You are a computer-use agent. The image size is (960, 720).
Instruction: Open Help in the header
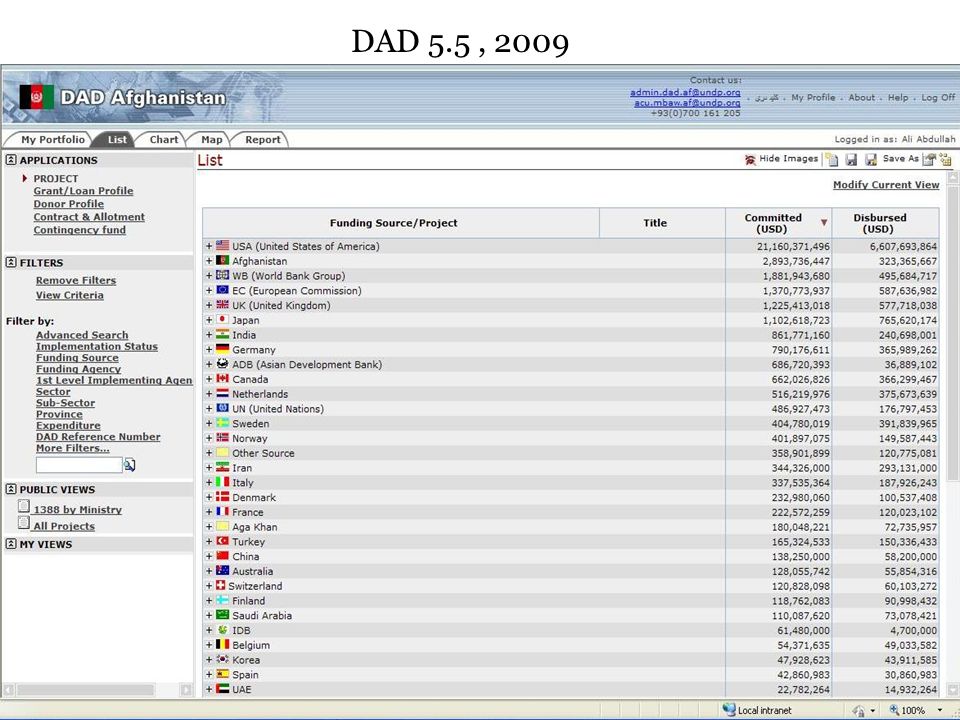[898, 97]
